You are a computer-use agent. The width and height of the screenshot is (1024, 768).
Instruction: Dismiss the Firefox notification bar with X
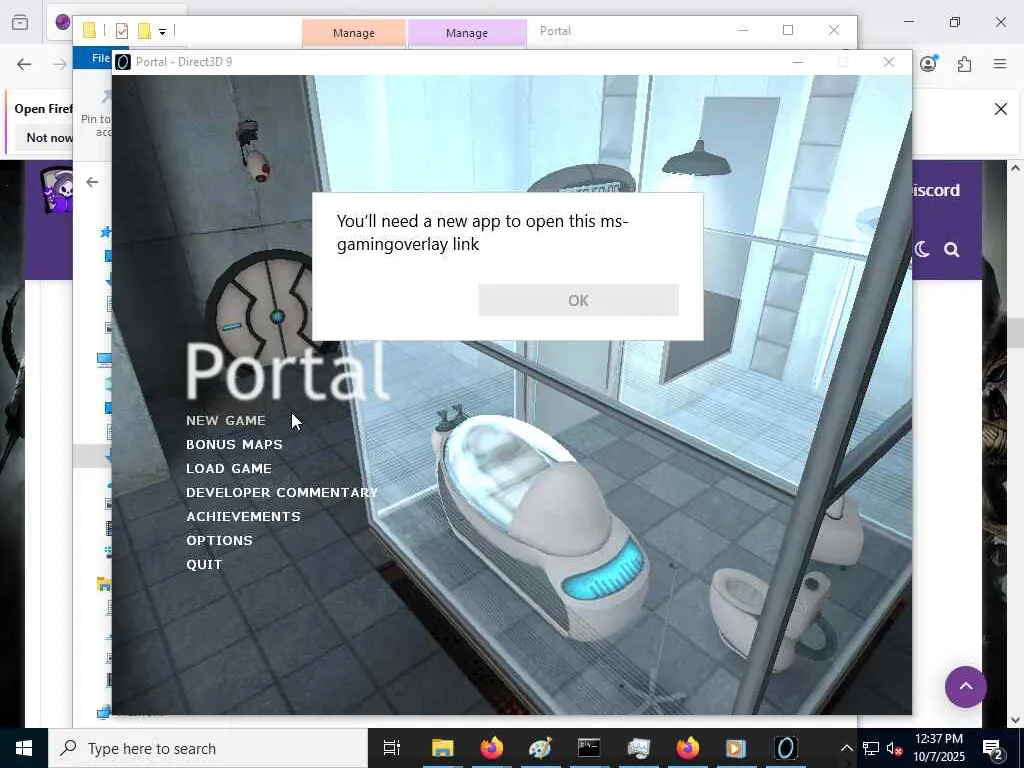click(1000, 109)
